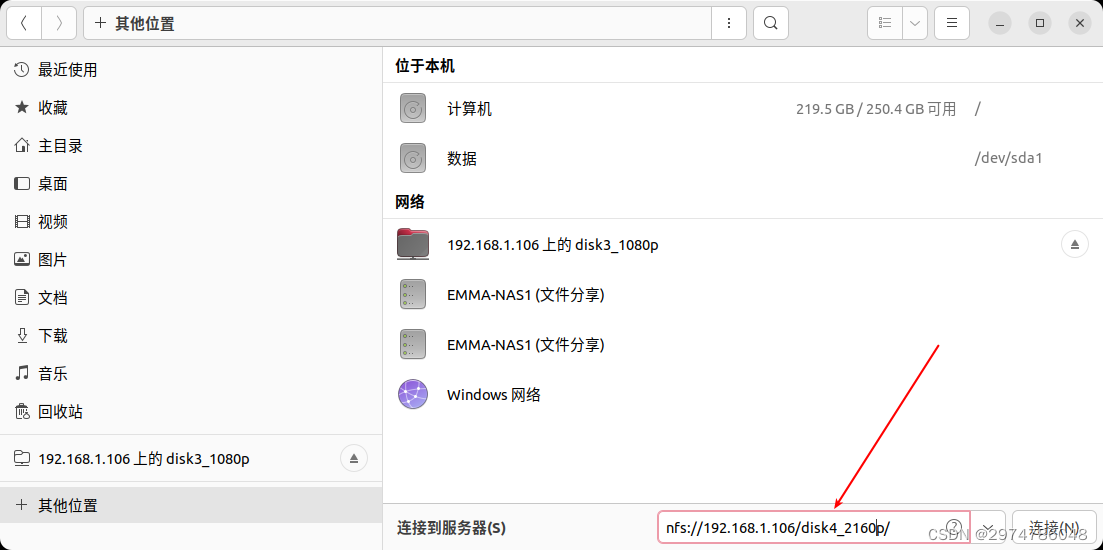Click the search magnifier button

(x=771, y=23)
